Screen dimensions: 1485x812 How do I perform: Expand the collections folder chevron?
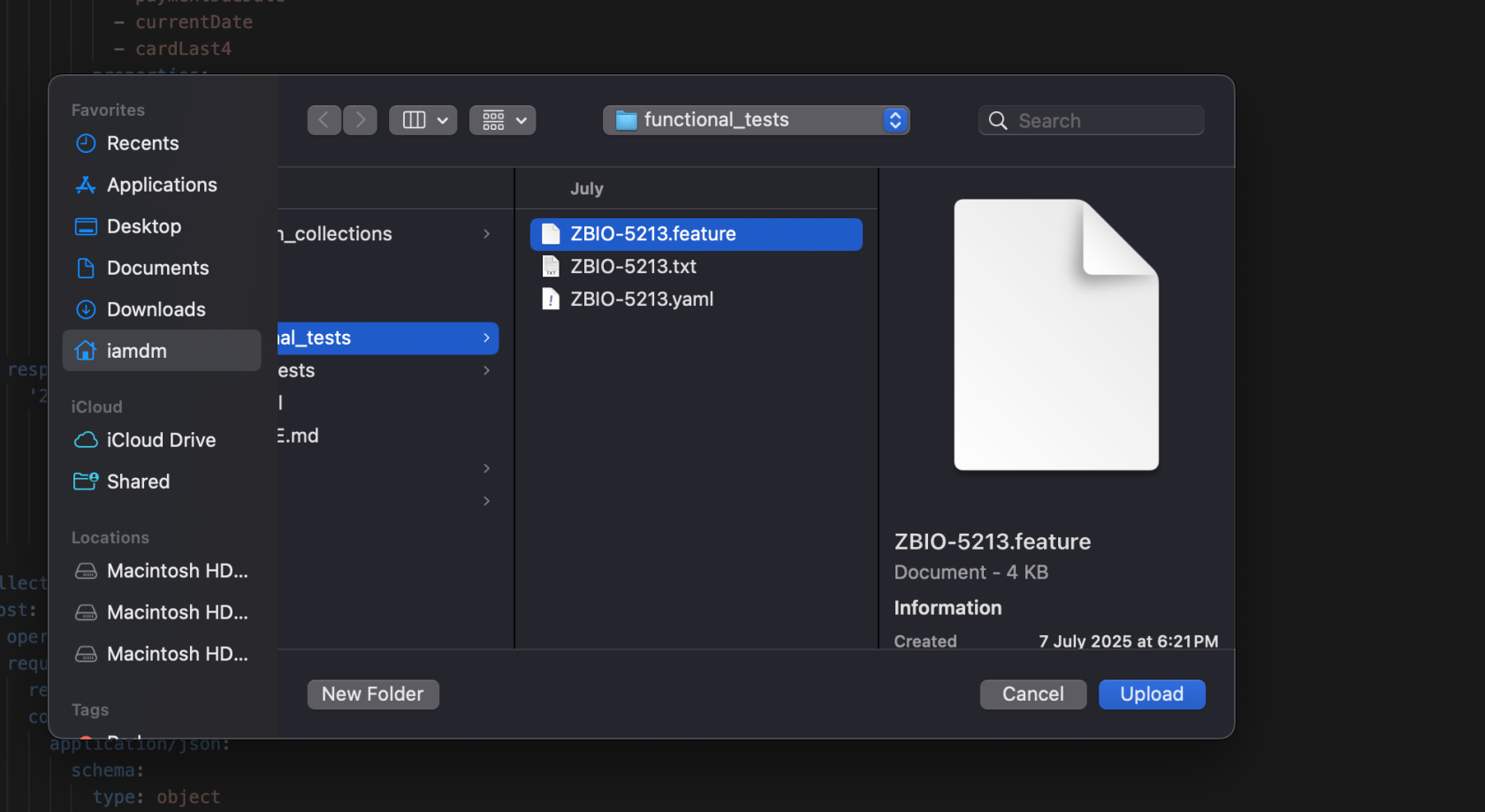click(486, 233)
